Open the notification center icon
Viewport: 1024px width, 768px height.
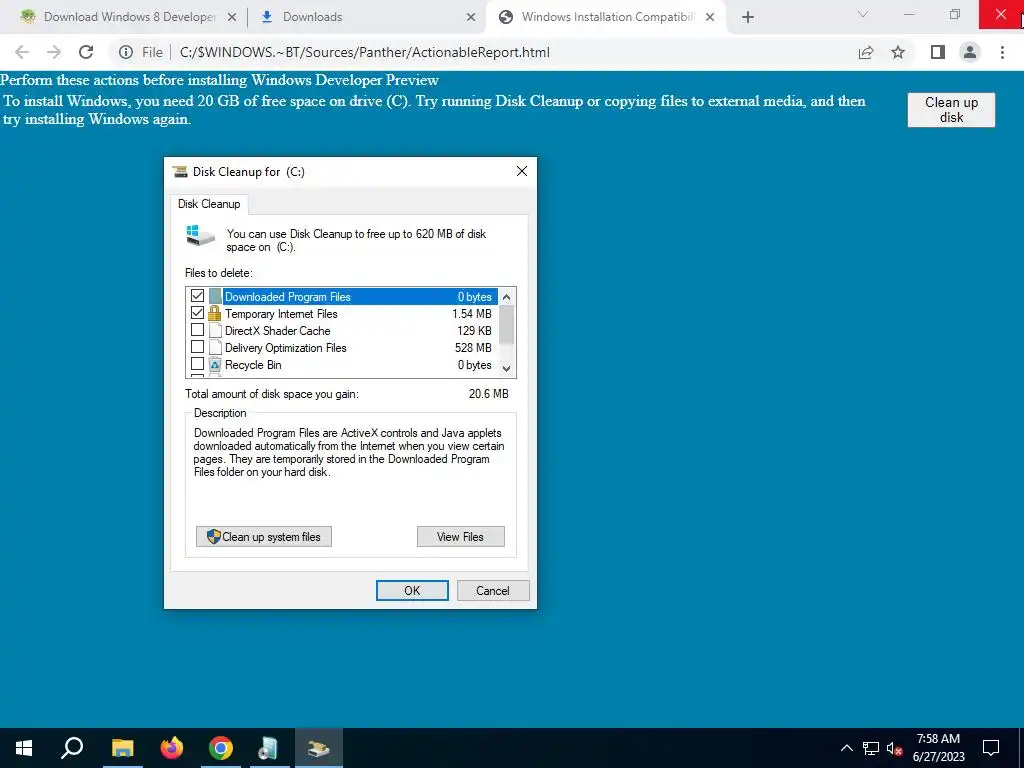pos(991,748)
